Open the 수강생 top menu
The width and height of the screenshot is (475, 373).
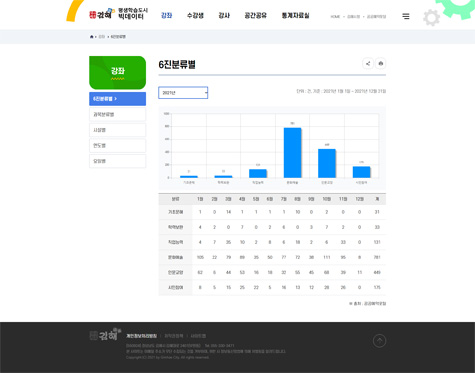[x=195, y=15]
